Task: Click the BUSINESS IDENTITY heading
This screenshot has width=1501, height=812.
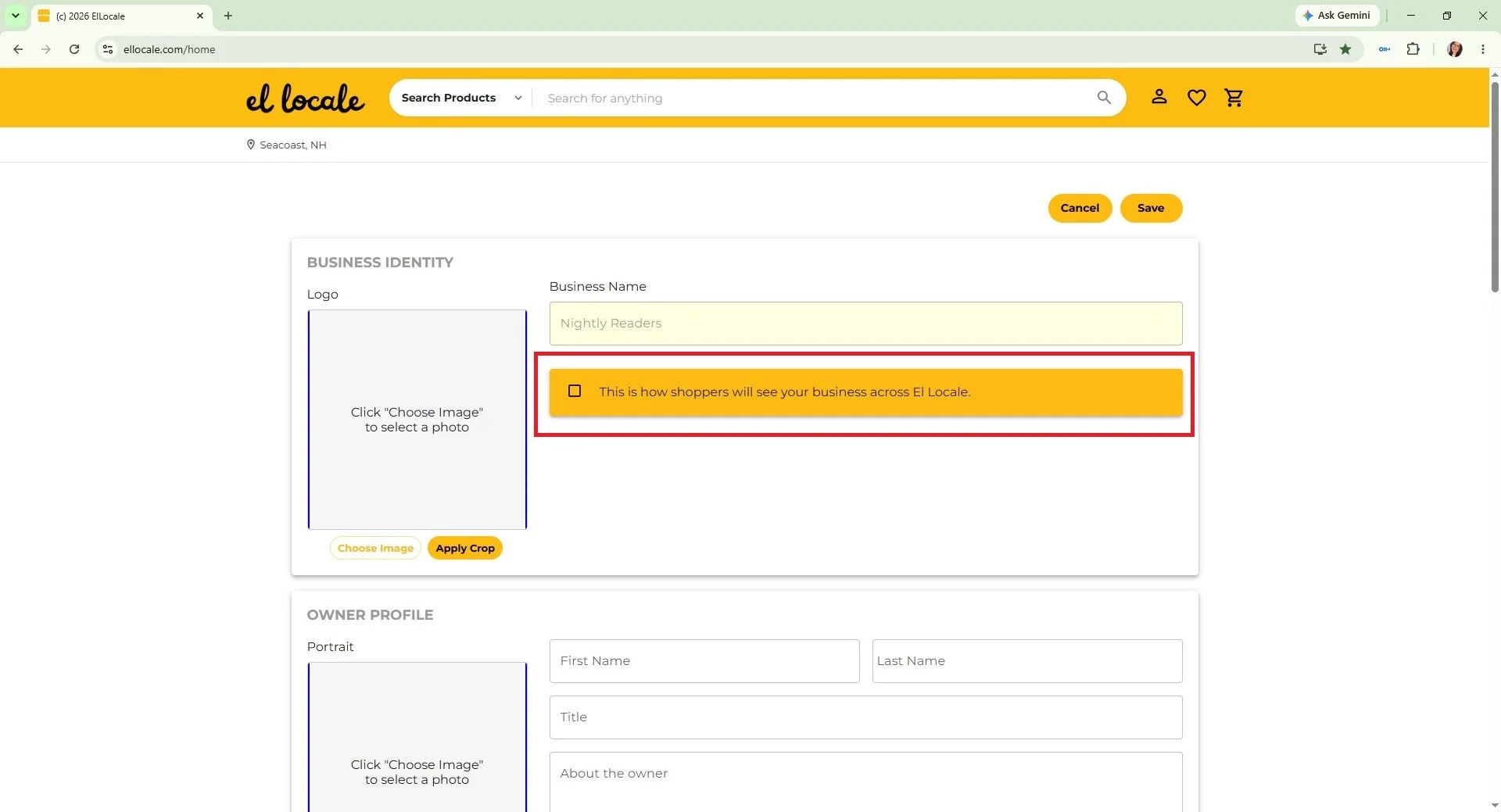Action: [x=380, y=263]
